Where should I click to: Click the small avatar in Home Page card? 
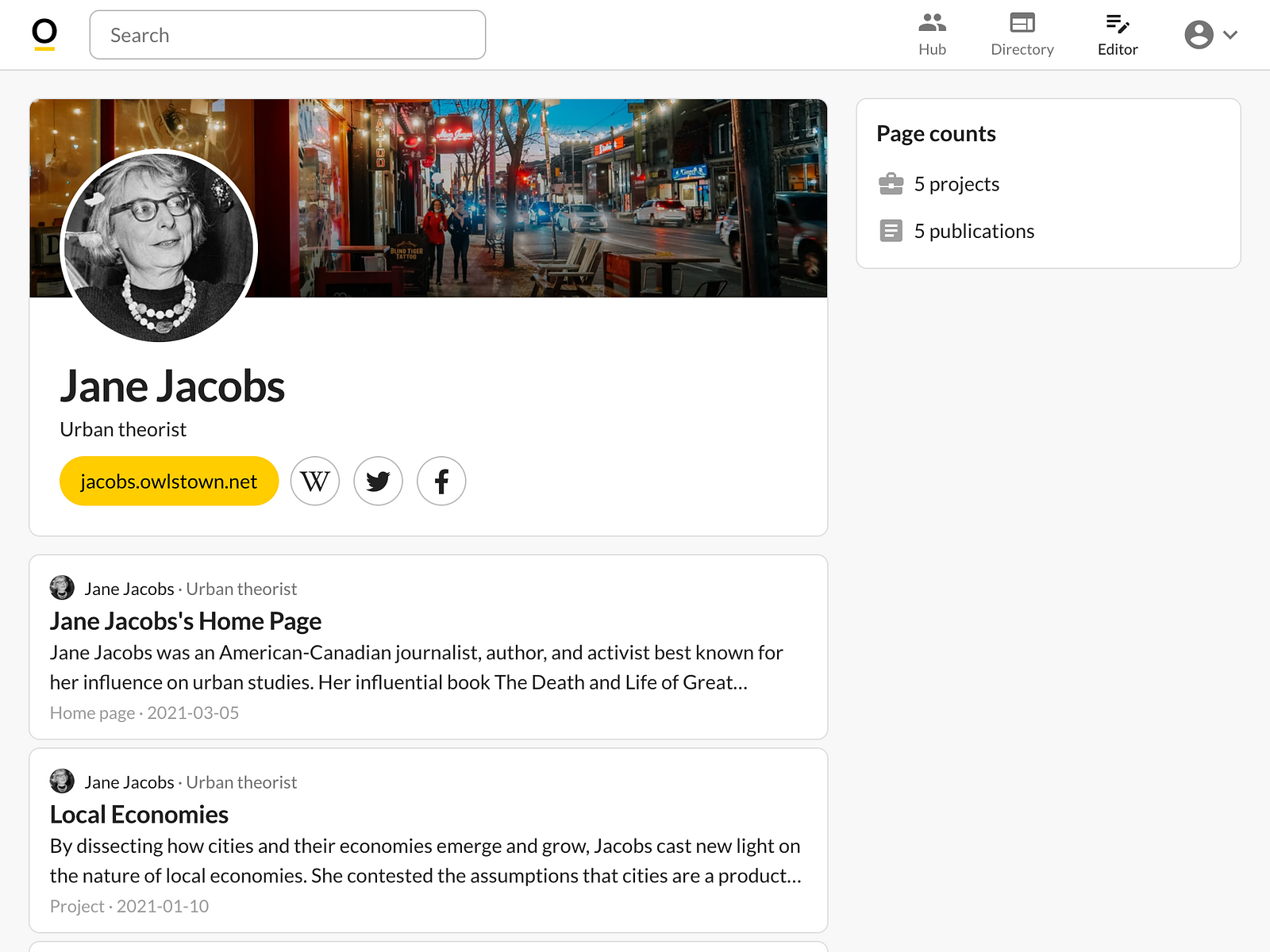[62, 588]
